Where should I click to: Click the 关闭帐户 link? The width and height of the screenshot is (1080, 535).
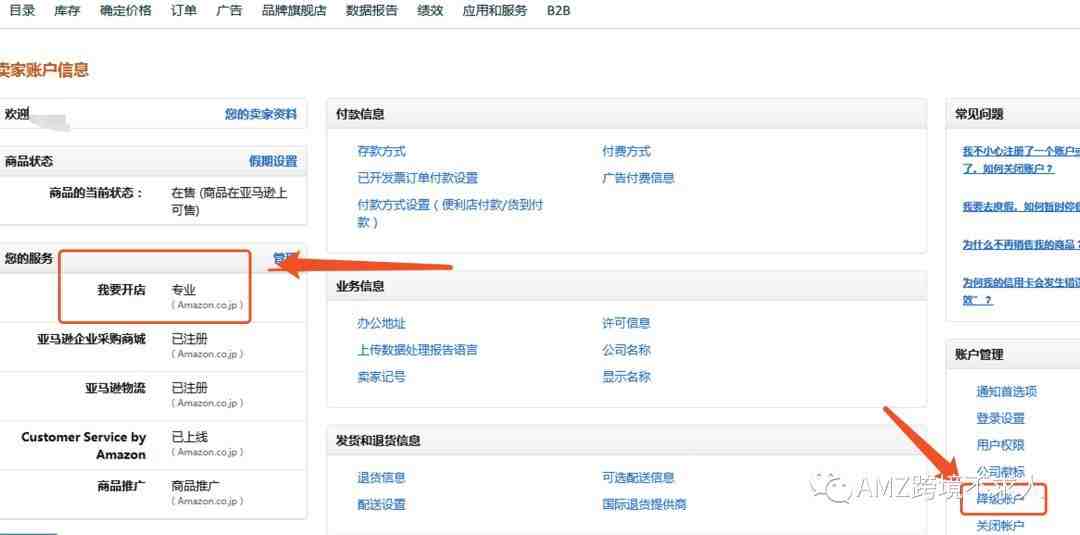(1000, 526)
